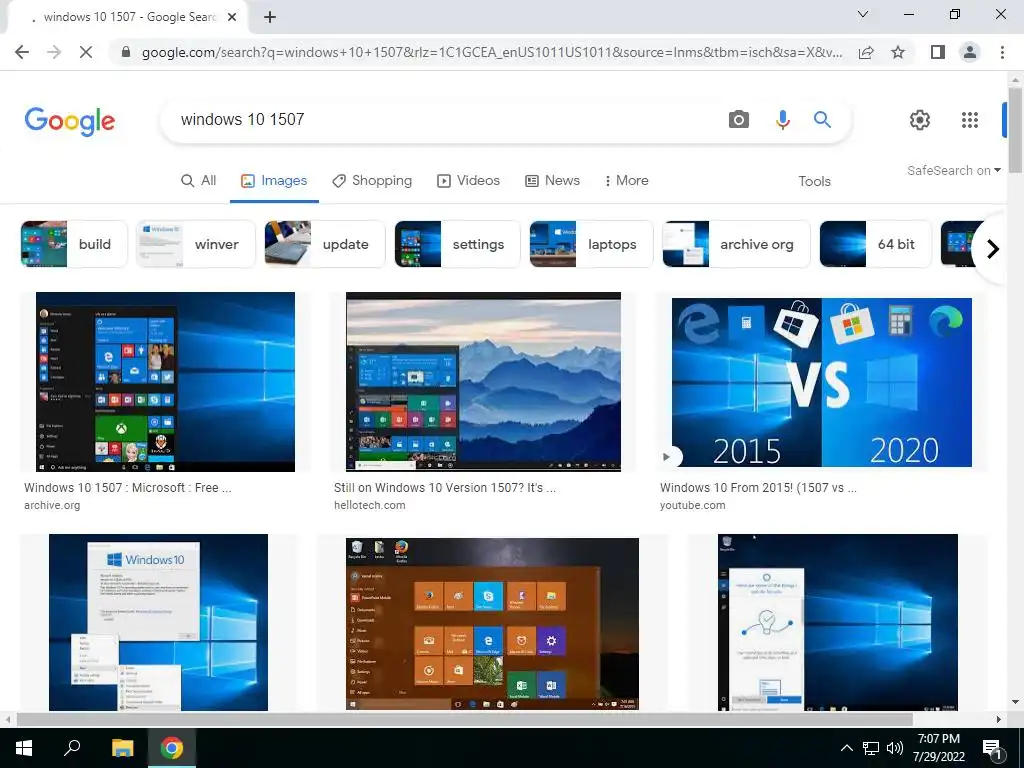Open hellotech.com mountain desktop image

click(483, 382)
